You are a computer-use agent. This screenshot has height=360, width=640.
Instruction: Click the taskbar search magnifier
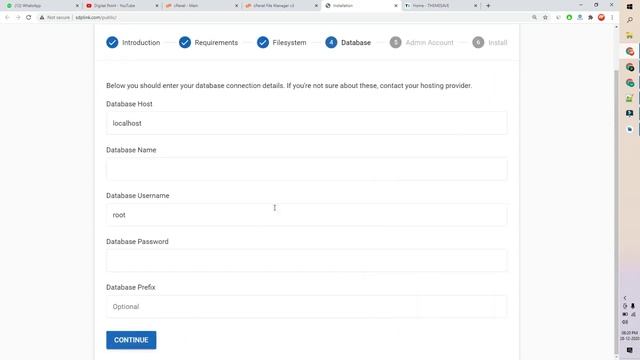pos(629,20)
